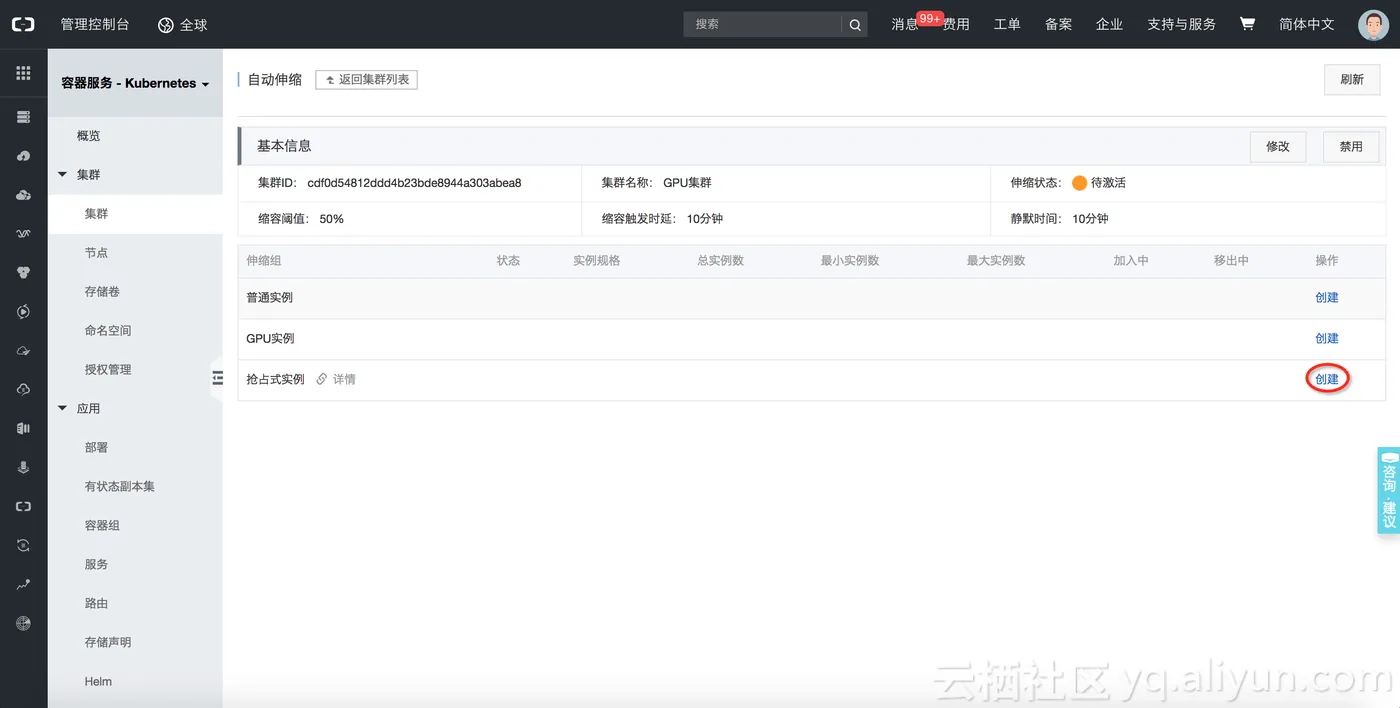1400x708 pixels.
Task: Open 工单 in top bar
Action: pos(1007,24)
